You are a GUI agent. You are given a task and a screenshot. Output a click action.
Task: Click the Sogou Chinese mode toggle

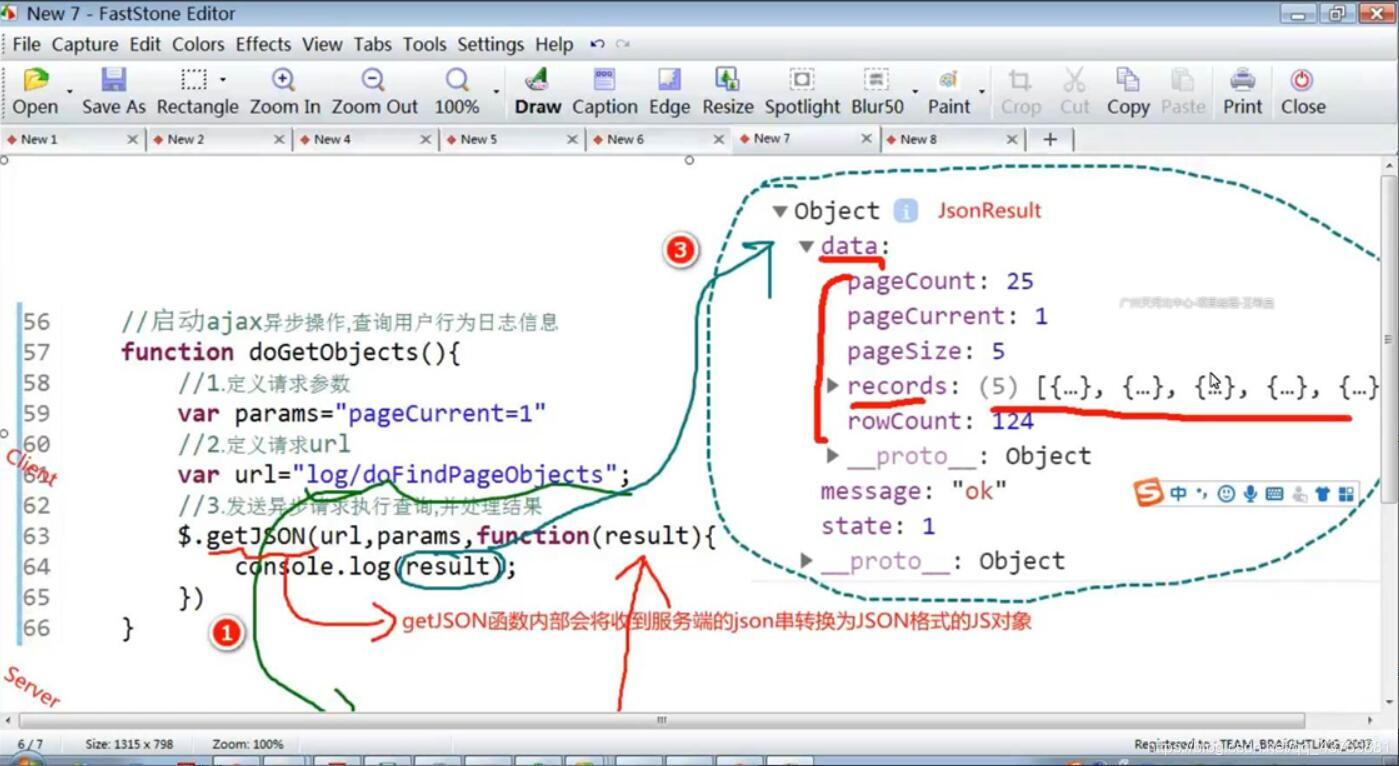(x=1178, y=493)
